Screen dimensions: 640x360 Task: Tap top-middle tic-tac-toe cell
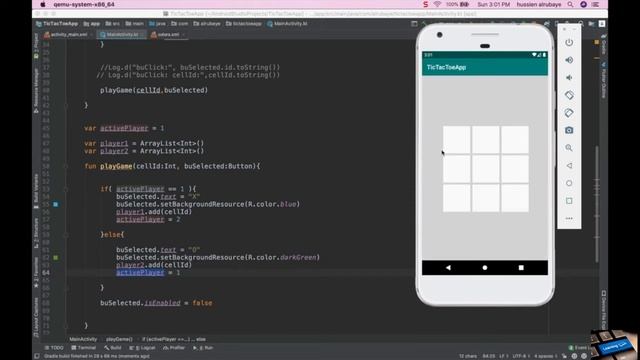coord(486,140)
